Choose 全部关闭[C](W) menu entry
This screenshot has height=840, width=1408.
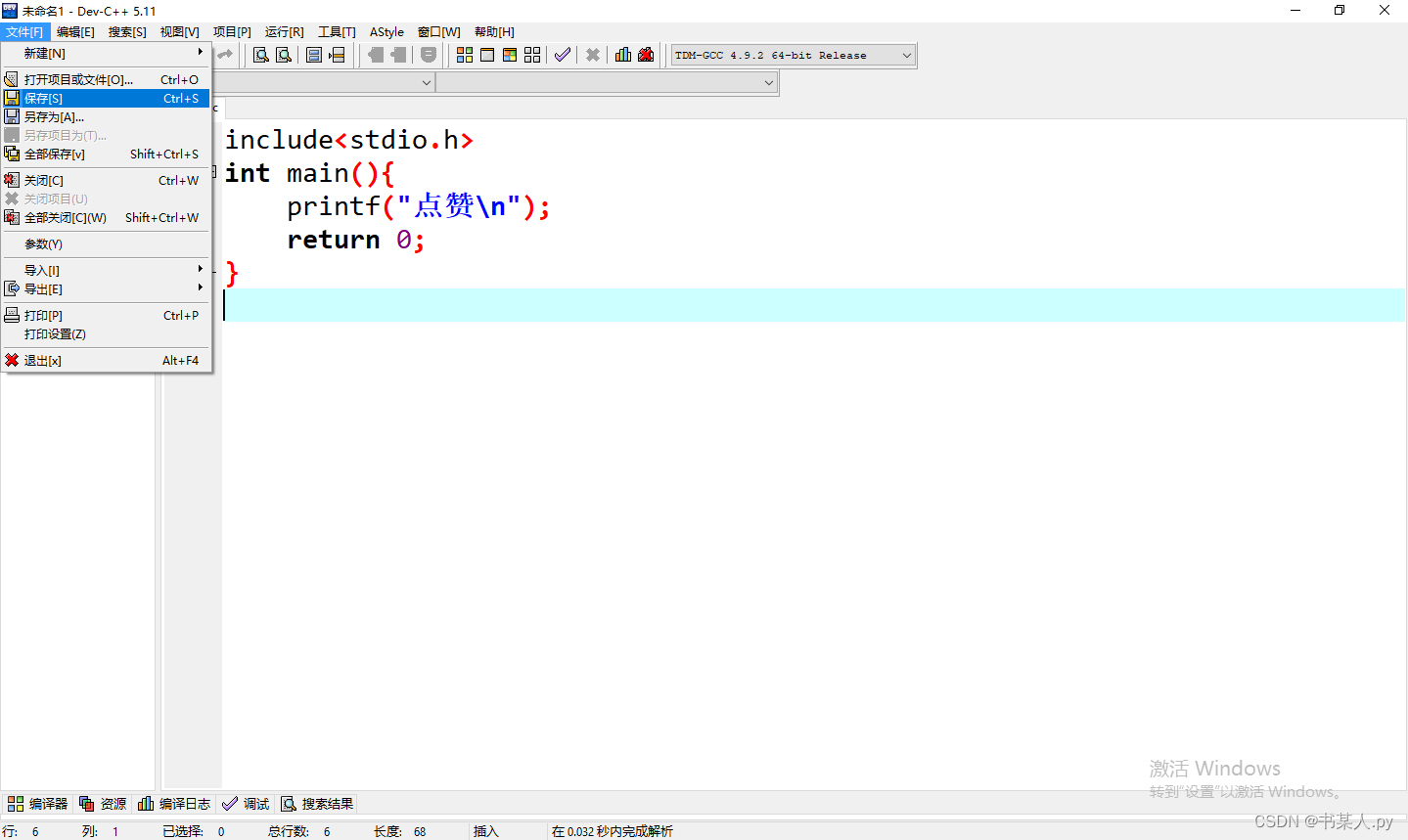[106, 217]
